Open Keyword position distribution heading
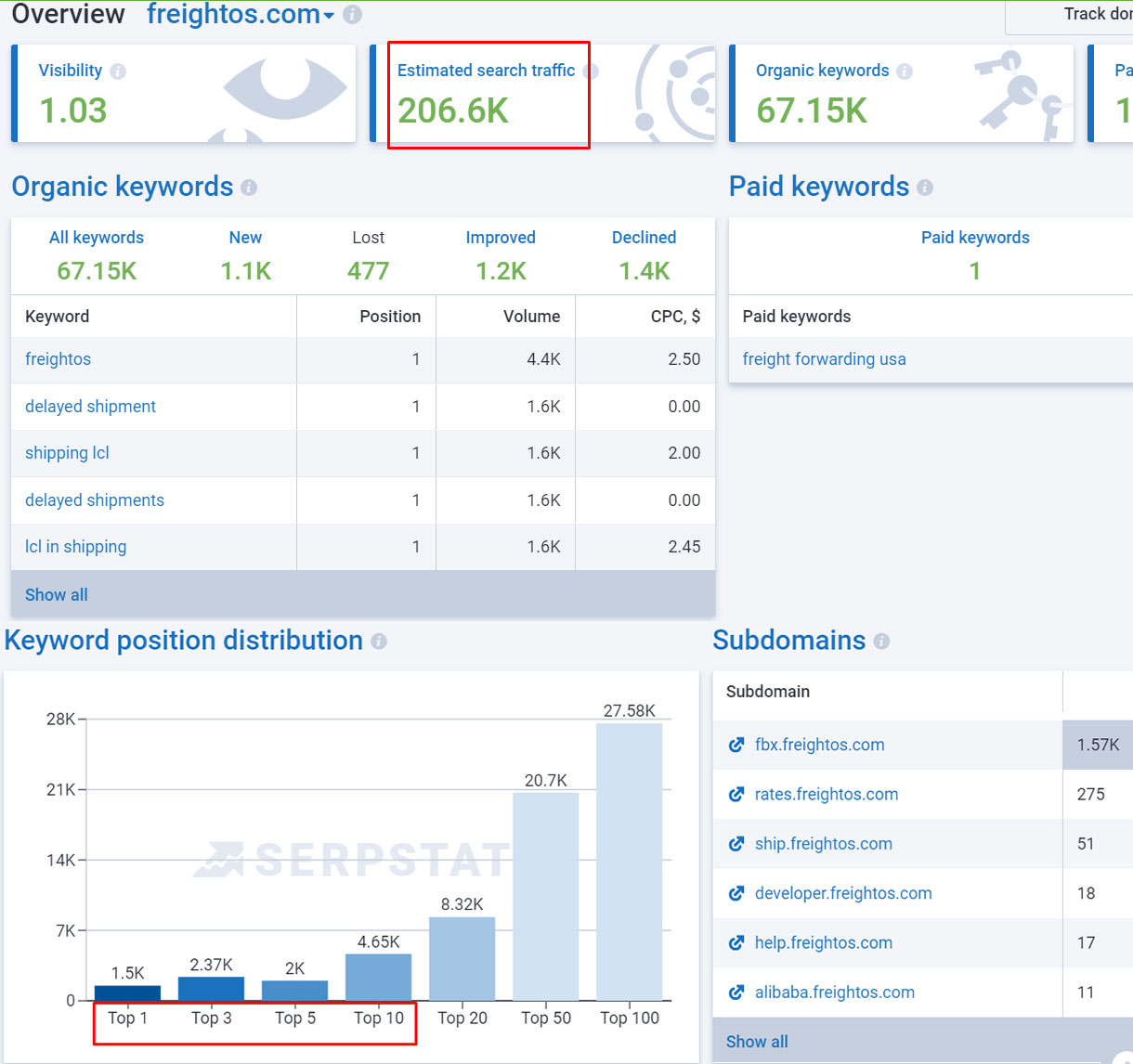The height and width of the screenshot is (1064, 1133). (x=184, y=641)
